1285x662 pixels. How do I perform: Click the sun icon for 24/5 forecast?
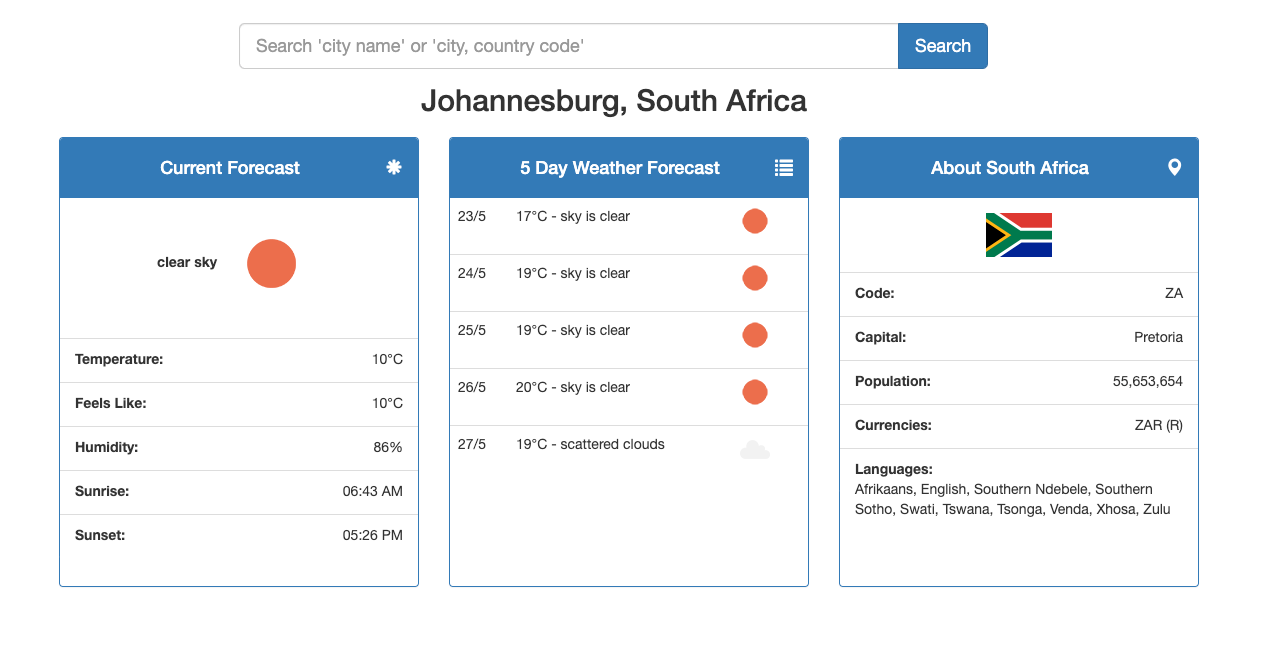pos(755,278)
